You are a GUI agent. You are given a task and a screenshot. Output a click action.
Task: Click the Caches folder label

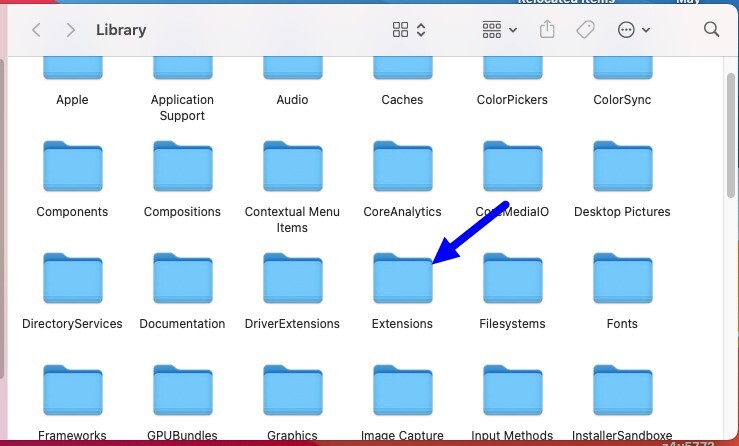(402, 99)
